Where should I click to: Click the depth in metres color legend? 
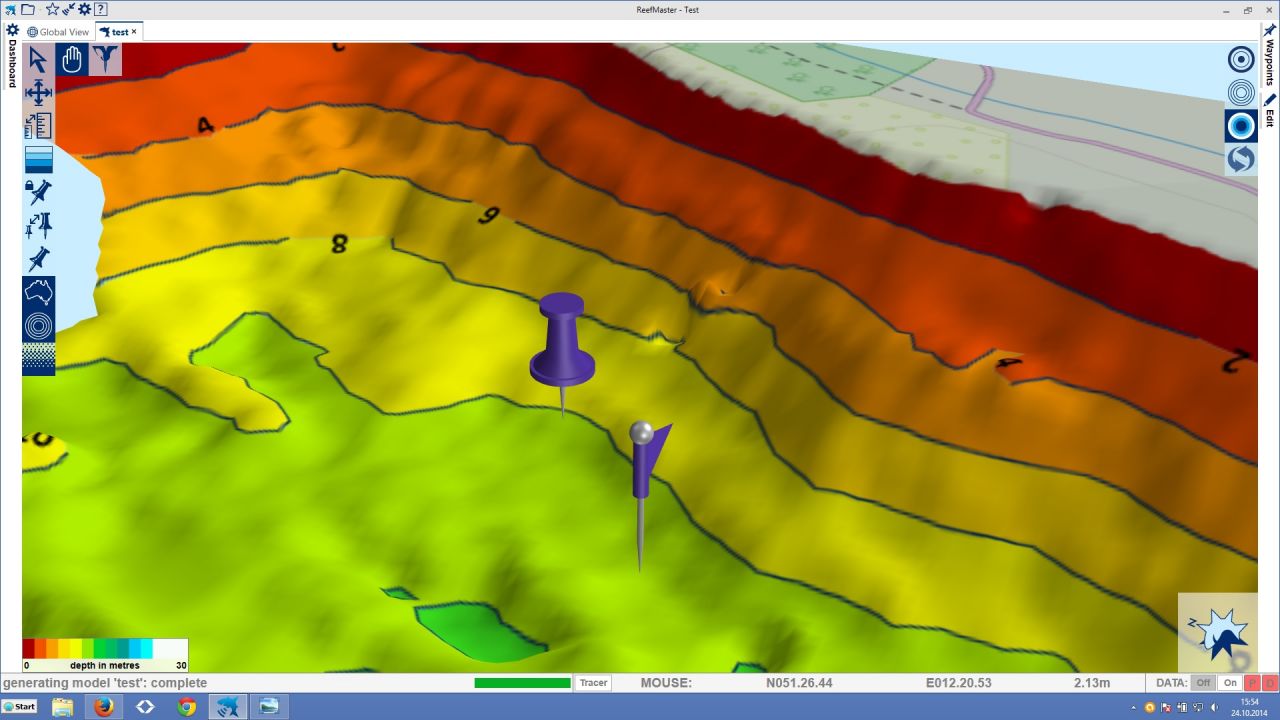pos(105,655)
